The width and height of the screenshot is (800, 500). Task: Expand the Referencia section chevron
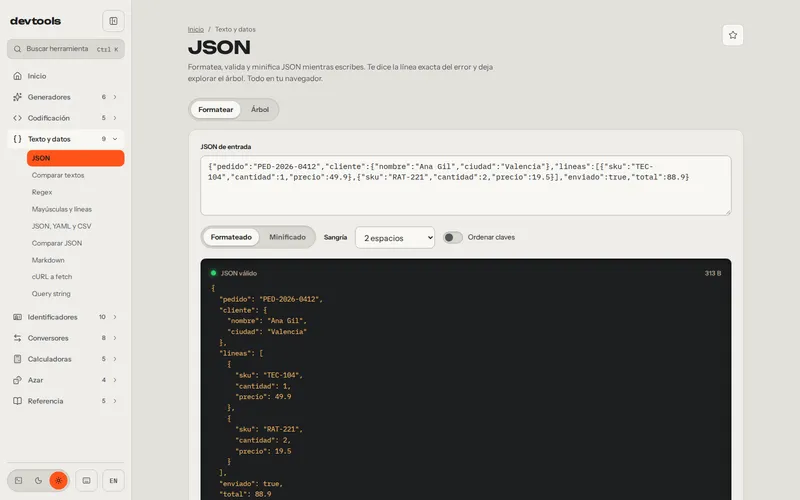pyautogui.click(x=115, y=401)
